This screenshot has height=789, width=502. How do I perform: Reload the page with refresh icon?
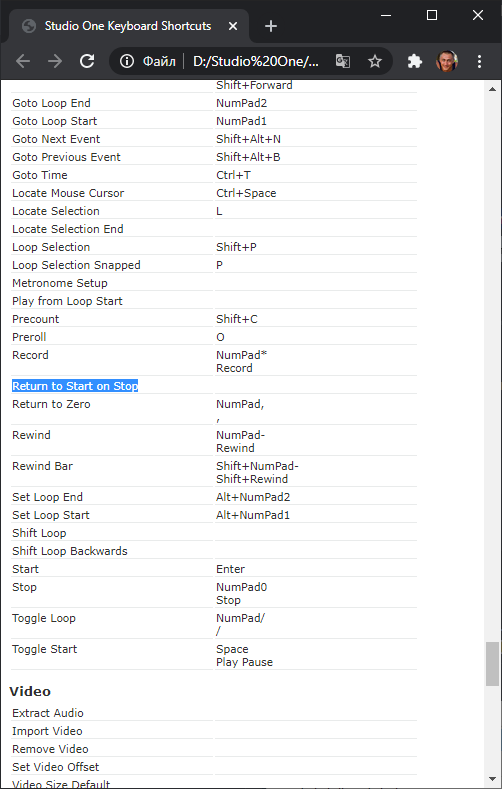click(x=87, y=61)
